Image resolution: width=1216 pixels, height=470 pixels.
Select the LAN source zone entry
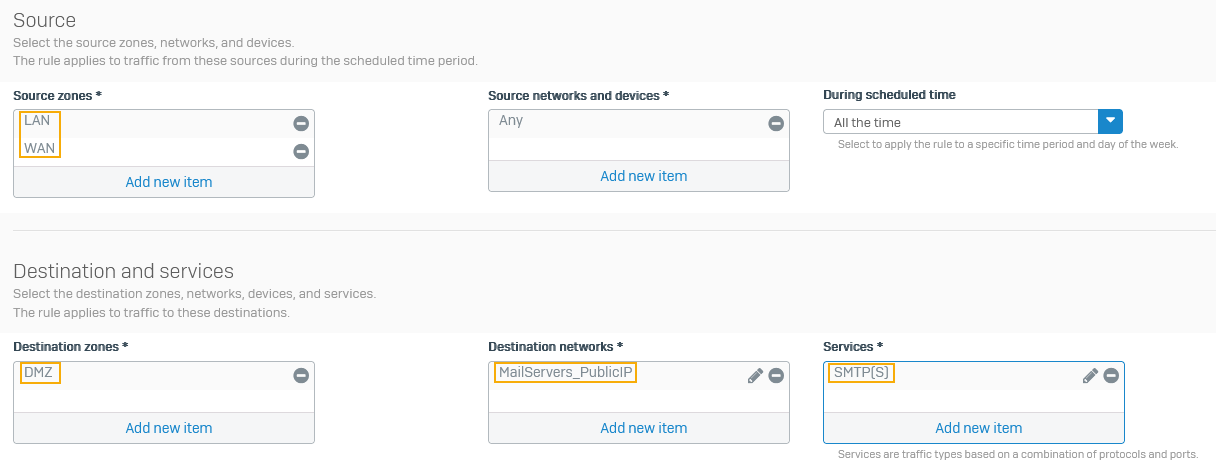coord(37,121)
